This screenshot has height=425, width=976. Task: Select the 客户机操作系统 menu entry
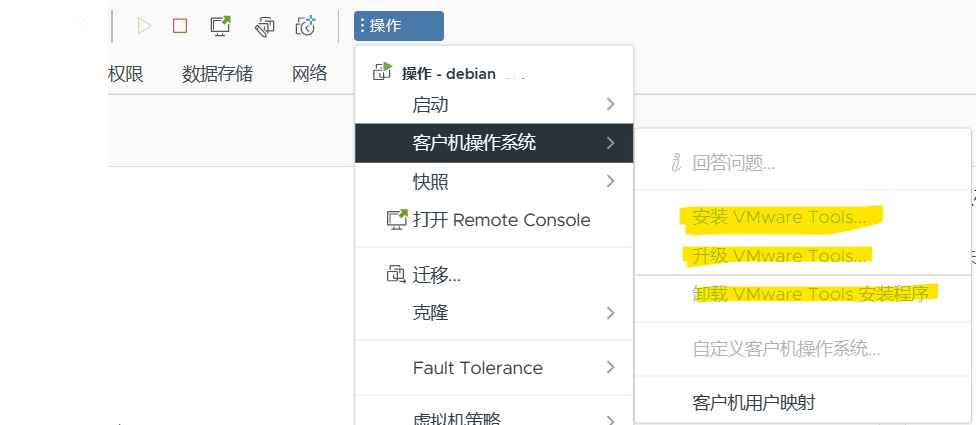[494, 144]
